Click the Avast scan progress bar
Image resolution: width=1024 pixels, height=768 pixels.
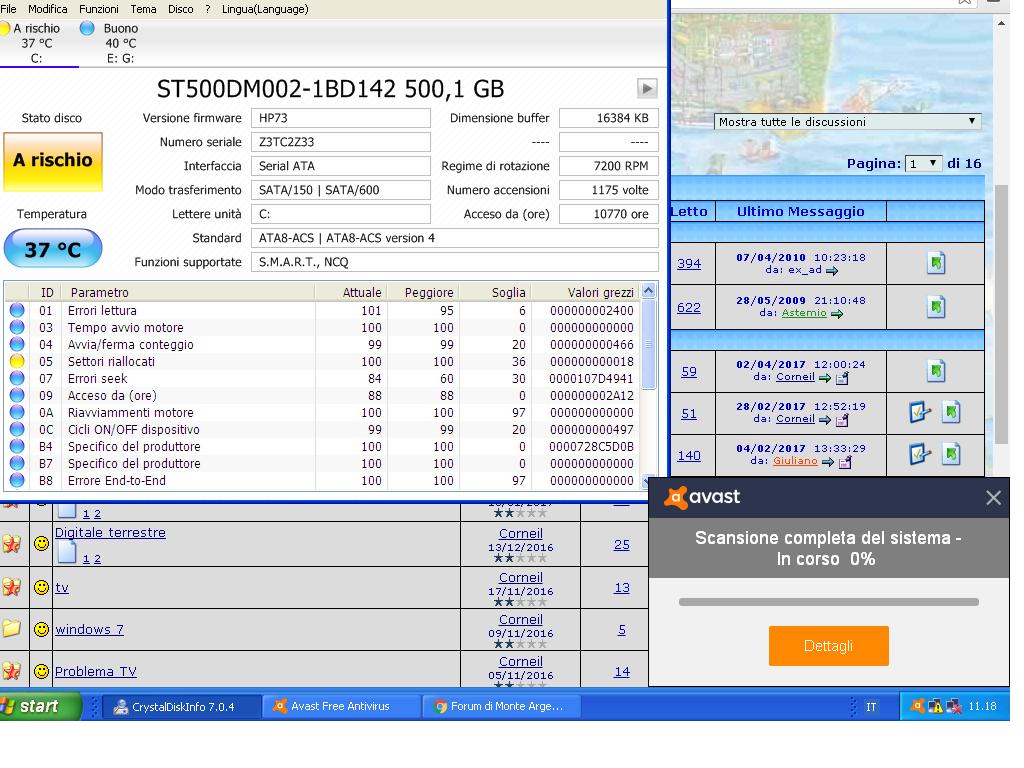coord(828,602)
